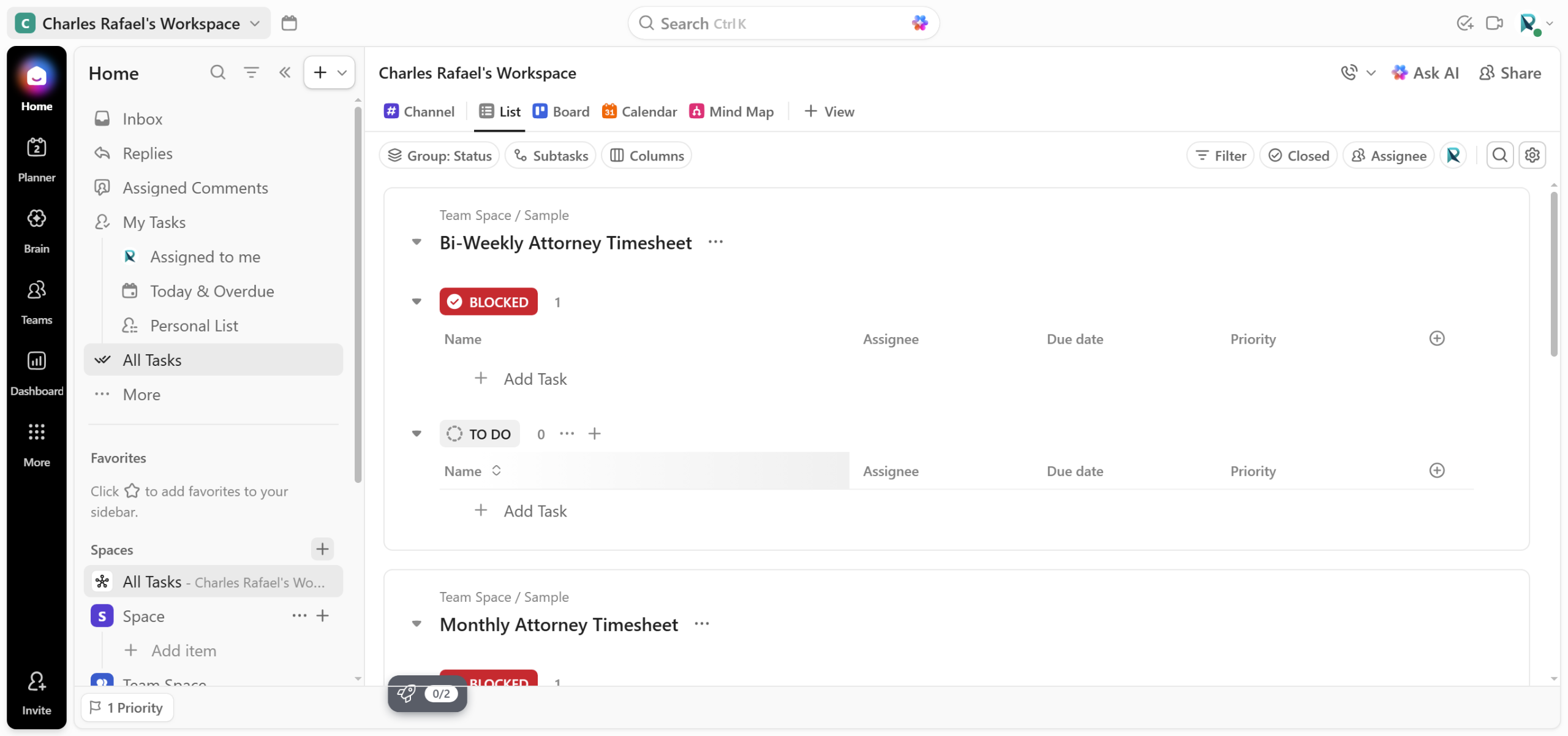The width and height of the screenshot is (1568, 736).
Task: Click the calendar icon beside workspace name
Action: [289, 23]
